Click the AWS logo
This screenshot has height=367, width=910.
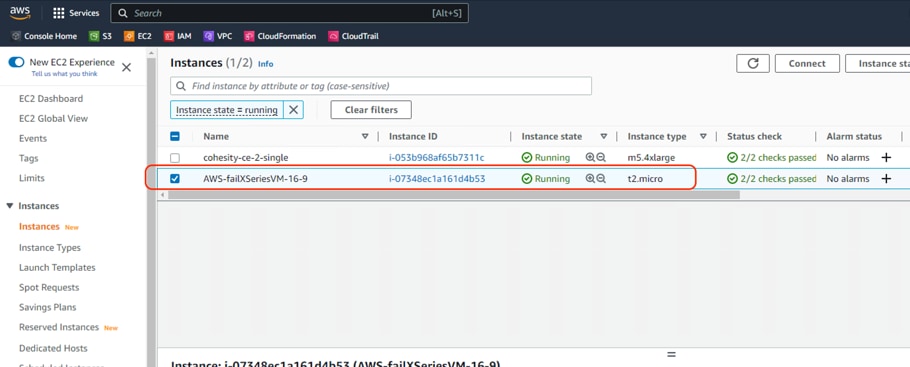pos(20,13)
